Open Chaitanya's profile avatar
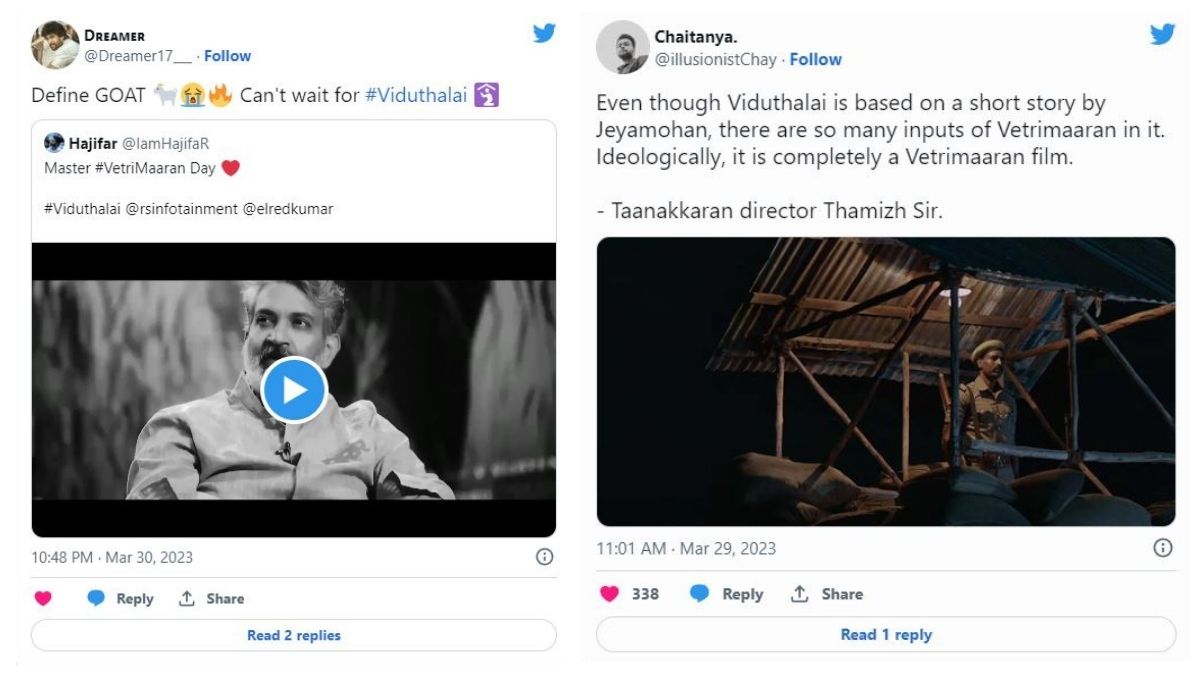This screenshot has width=1200, height=675. coord(622,47)
